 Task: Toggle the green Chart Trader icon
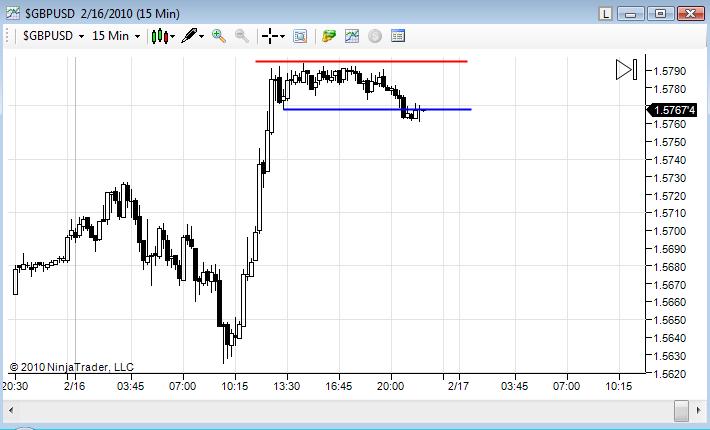(x=329, y=36)
